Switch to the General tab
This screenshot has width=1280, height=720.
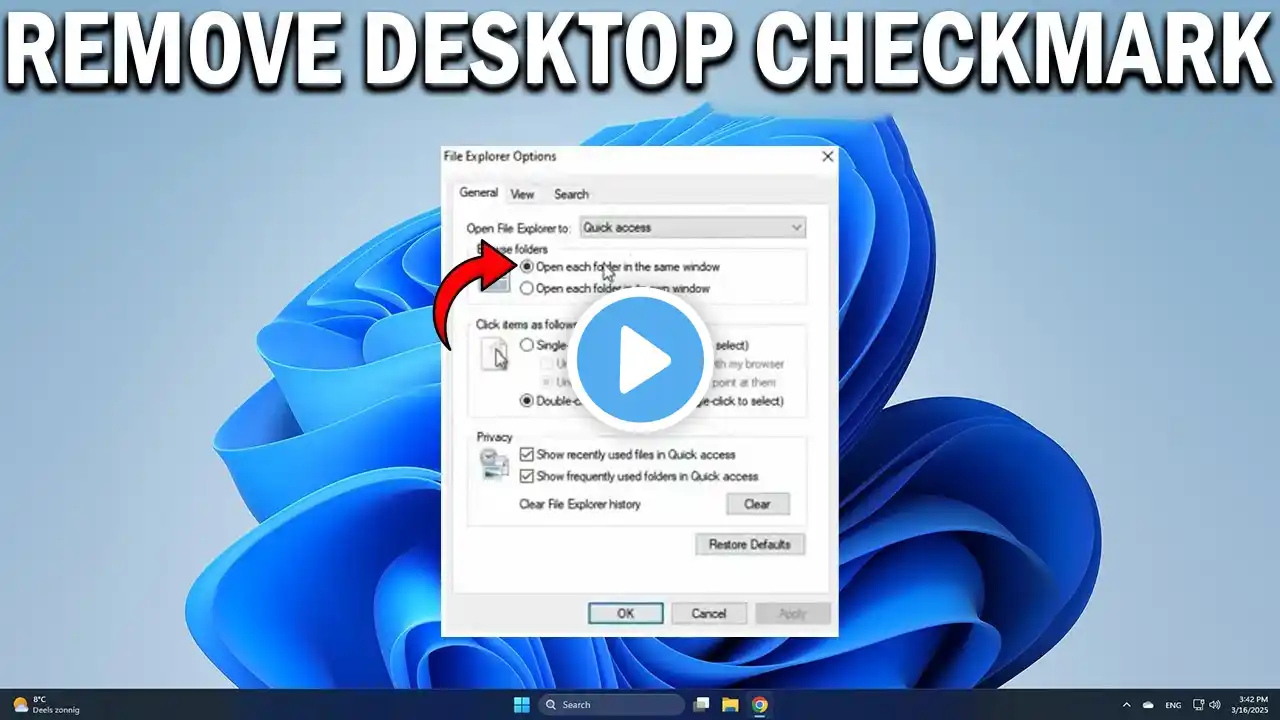[478, 193]
